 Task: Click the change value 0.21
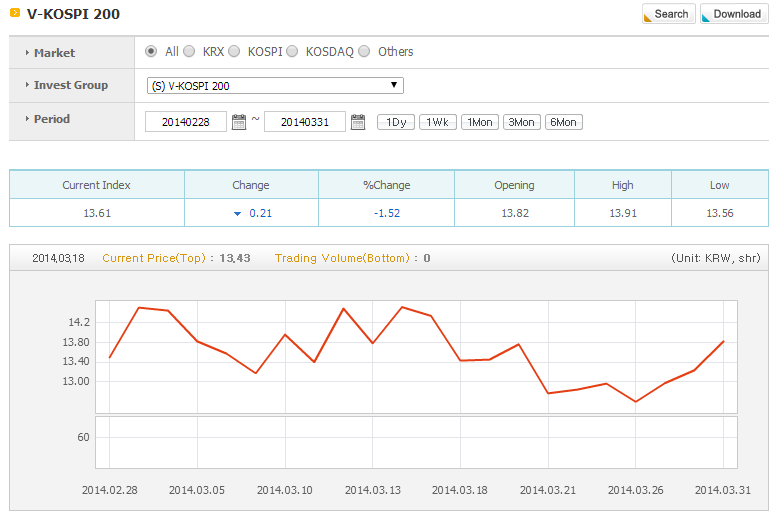coord(261,213)
